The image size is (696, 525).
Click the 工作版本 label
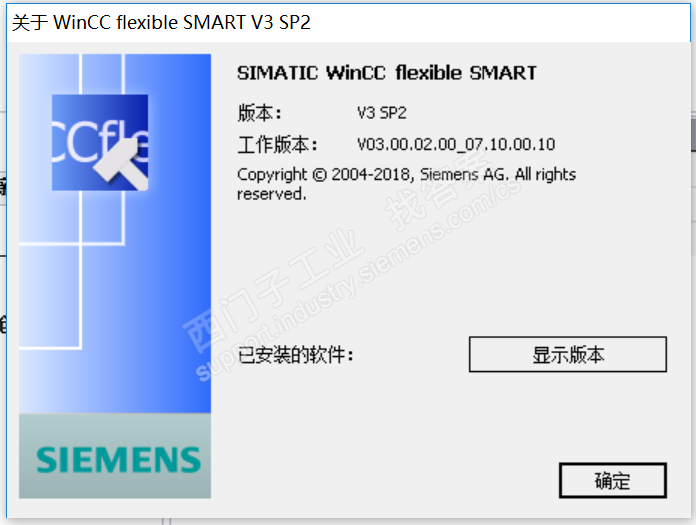[x=277, y=144]
